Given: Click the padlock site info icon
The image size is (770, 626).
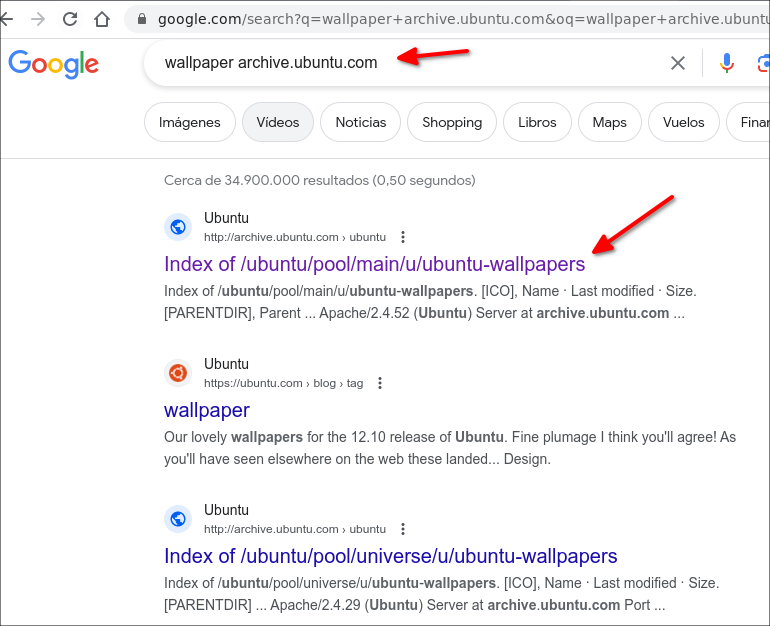Looking at the screenshot, I should coord(142,19).
